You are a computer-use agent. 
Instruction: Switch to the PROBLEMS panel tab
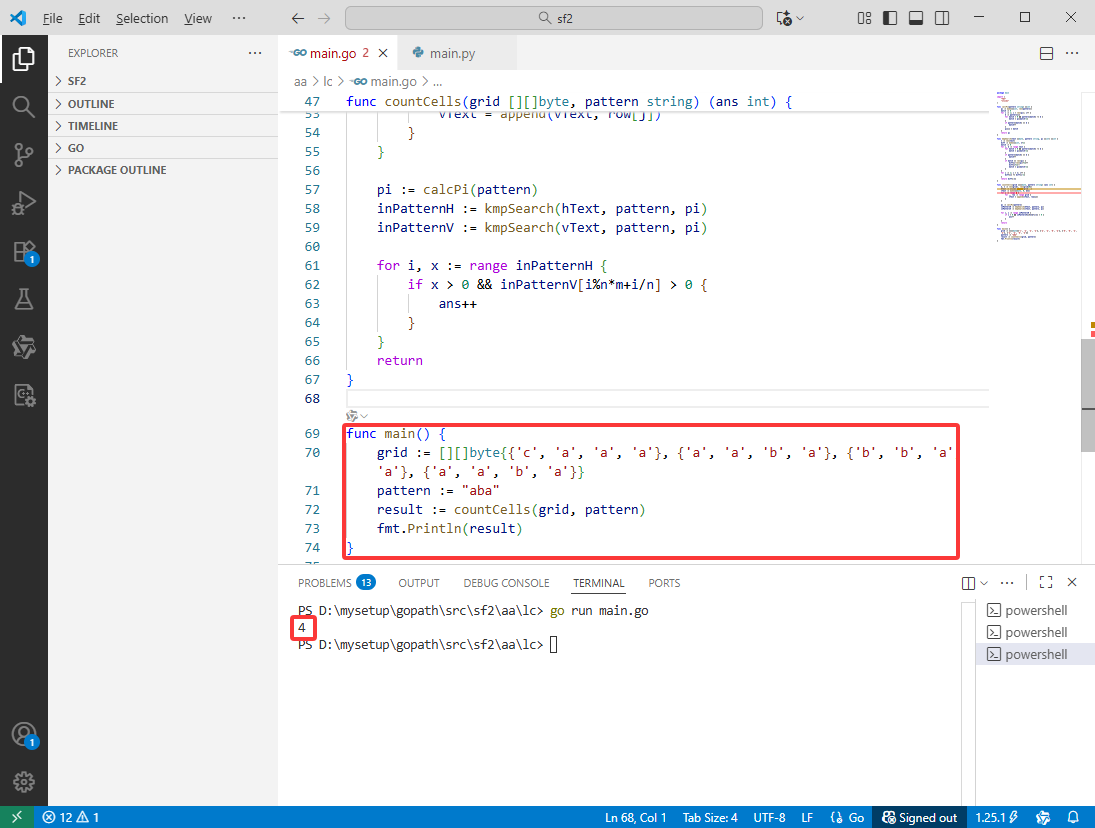point(336,582)
